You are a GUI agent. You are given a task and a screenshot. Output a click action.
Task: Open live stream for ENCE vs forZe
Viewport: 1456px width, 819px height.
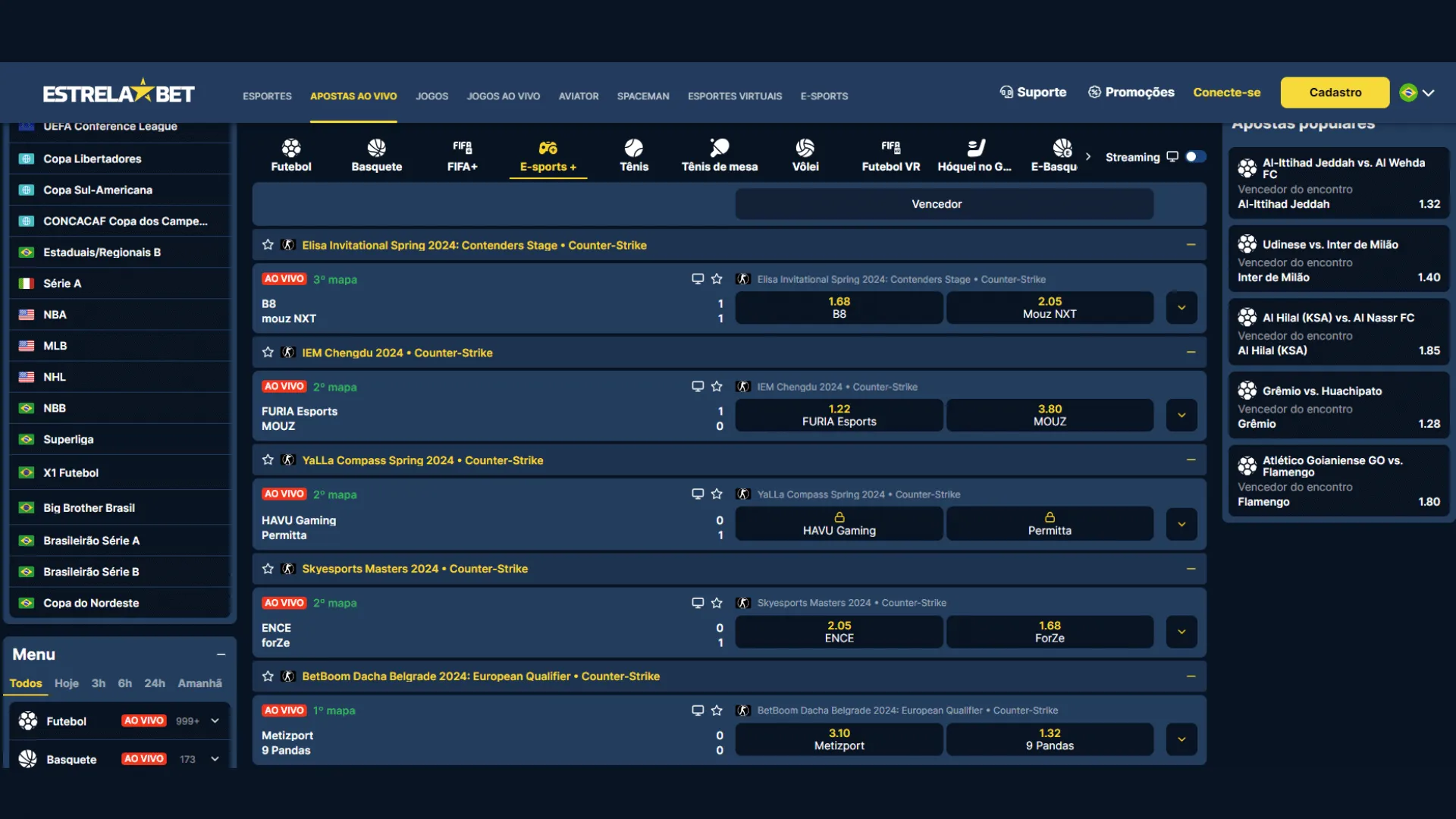[698, 603]
